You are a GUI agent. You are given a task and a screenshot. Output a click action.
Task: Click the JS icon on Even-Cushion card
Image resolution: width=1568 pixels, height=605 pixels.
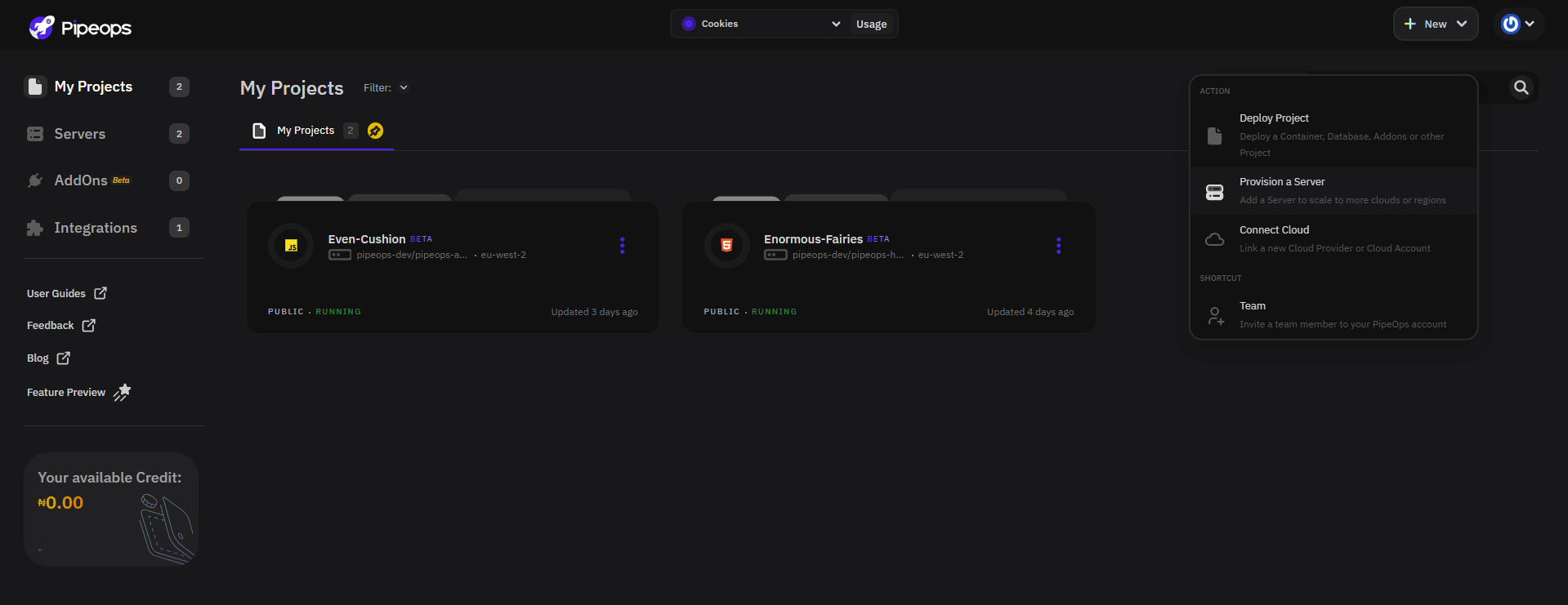point(291,246)
